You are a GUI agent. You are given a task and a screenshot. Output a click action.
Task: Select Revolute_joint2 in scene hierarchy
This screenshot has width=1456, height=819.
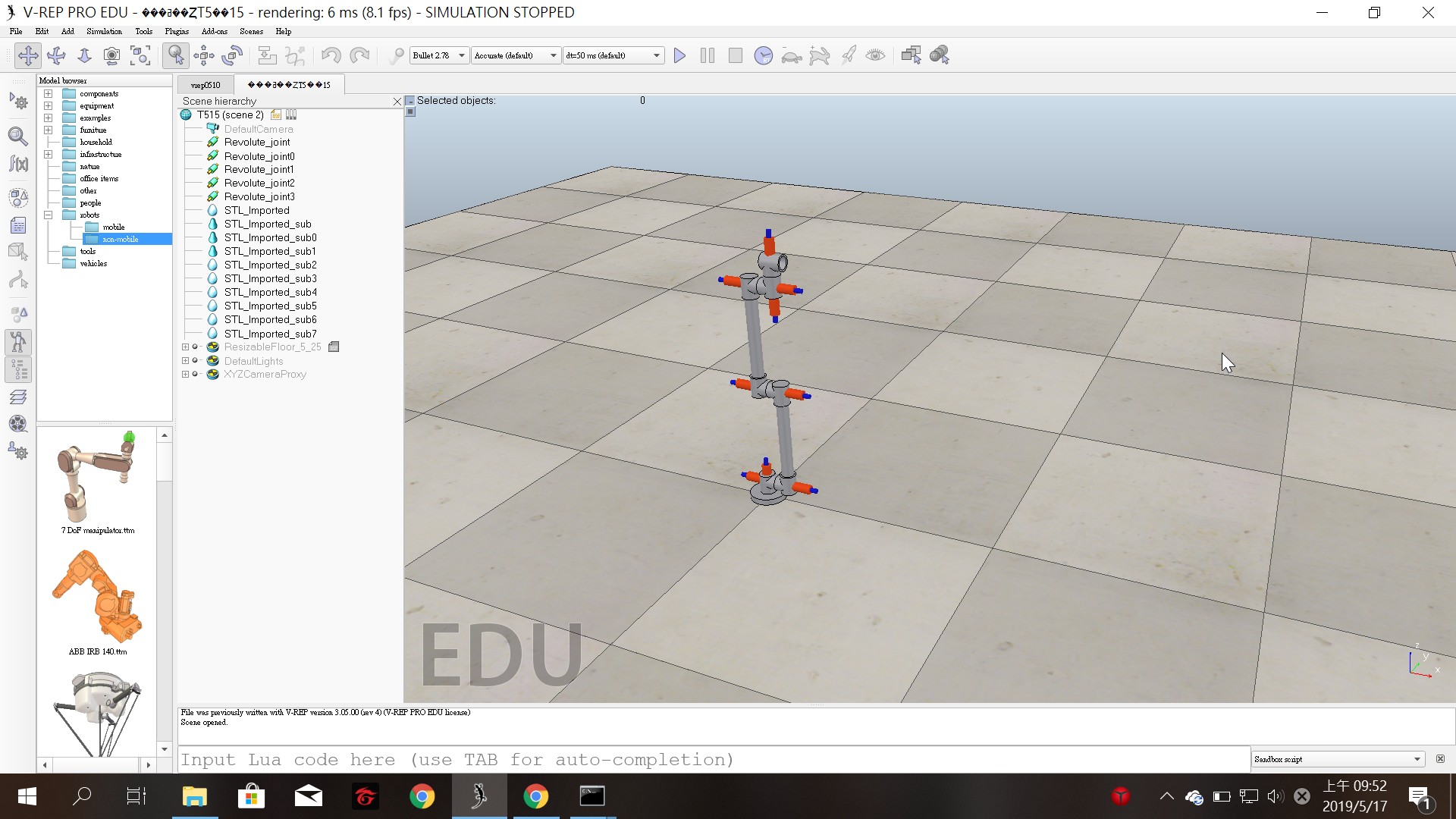coord(259,183)
